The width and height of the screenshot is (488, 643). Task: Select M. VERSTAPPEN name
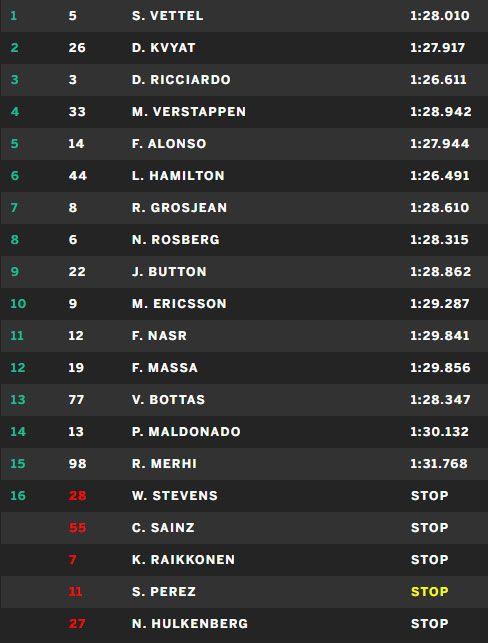tap(189, 112)
